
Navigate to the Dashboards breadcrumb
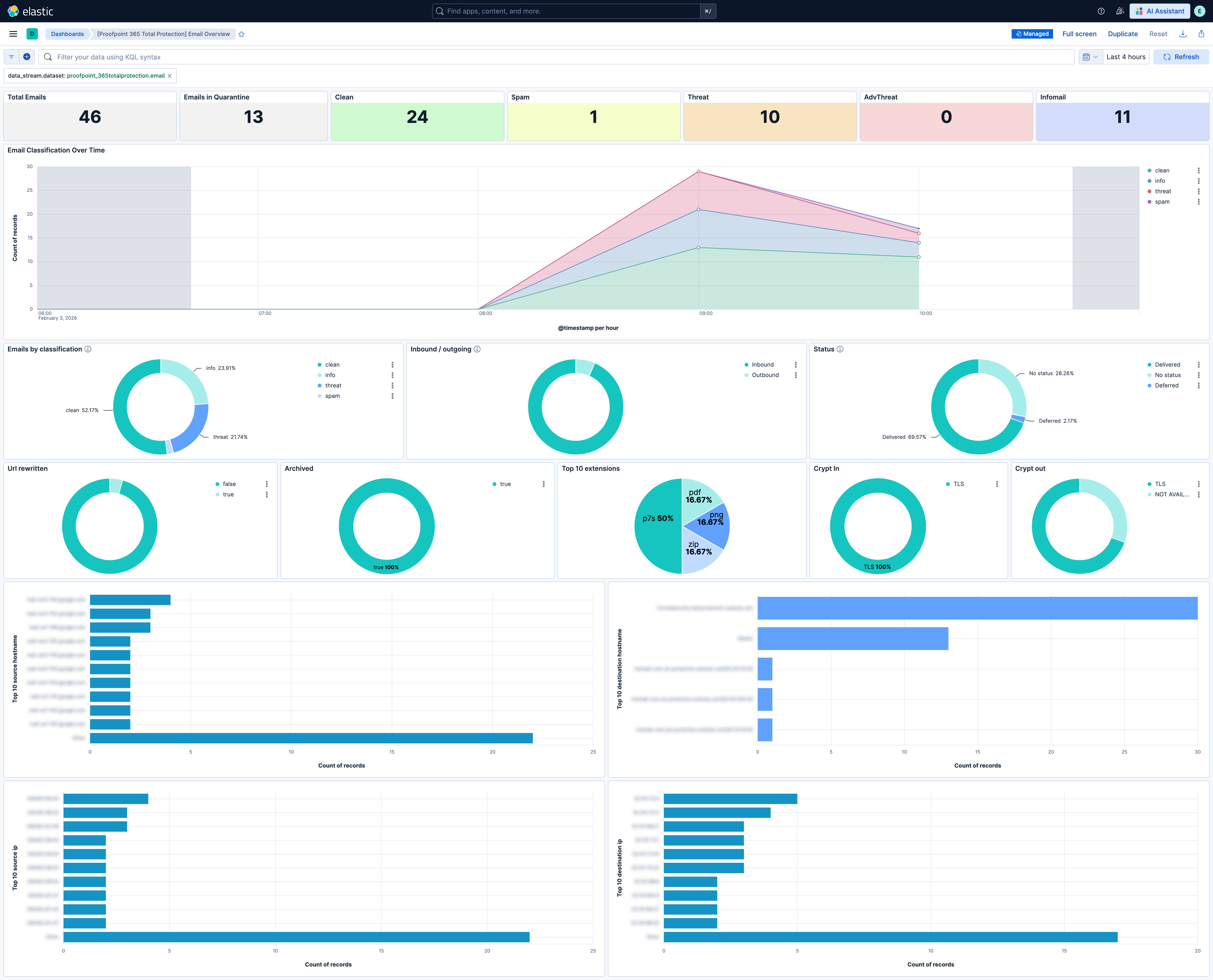(x=67, y=34)
